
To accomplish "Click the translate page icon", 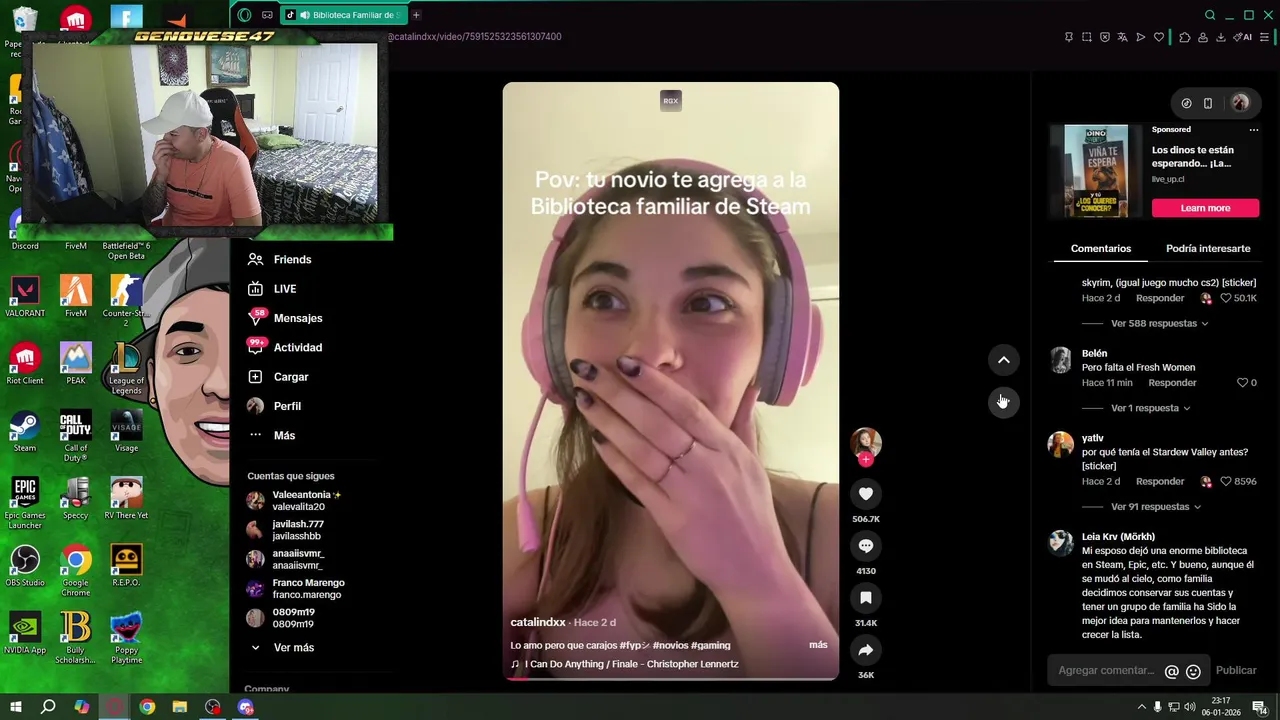I will [x=1123, y=37].
